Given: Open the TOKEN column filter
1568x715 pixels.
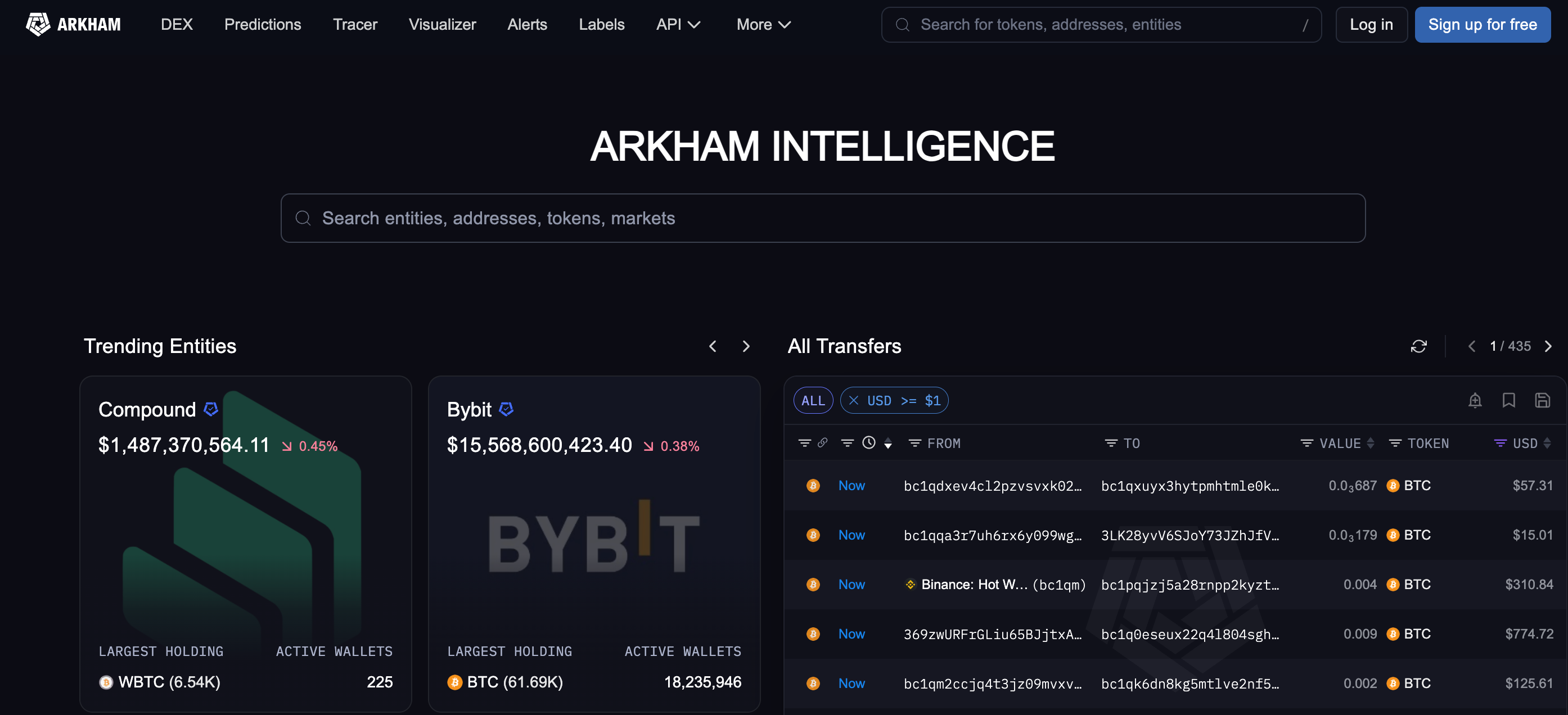Looking at the screenshot, I should pyautogui.click(x=1395, y=443).
